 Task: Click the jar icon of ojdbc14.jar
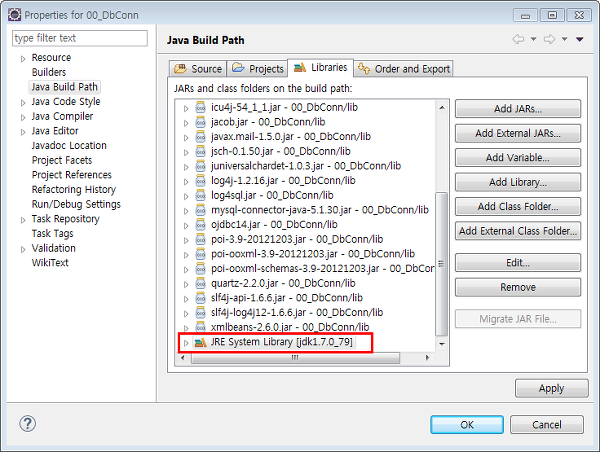[201, 225]
